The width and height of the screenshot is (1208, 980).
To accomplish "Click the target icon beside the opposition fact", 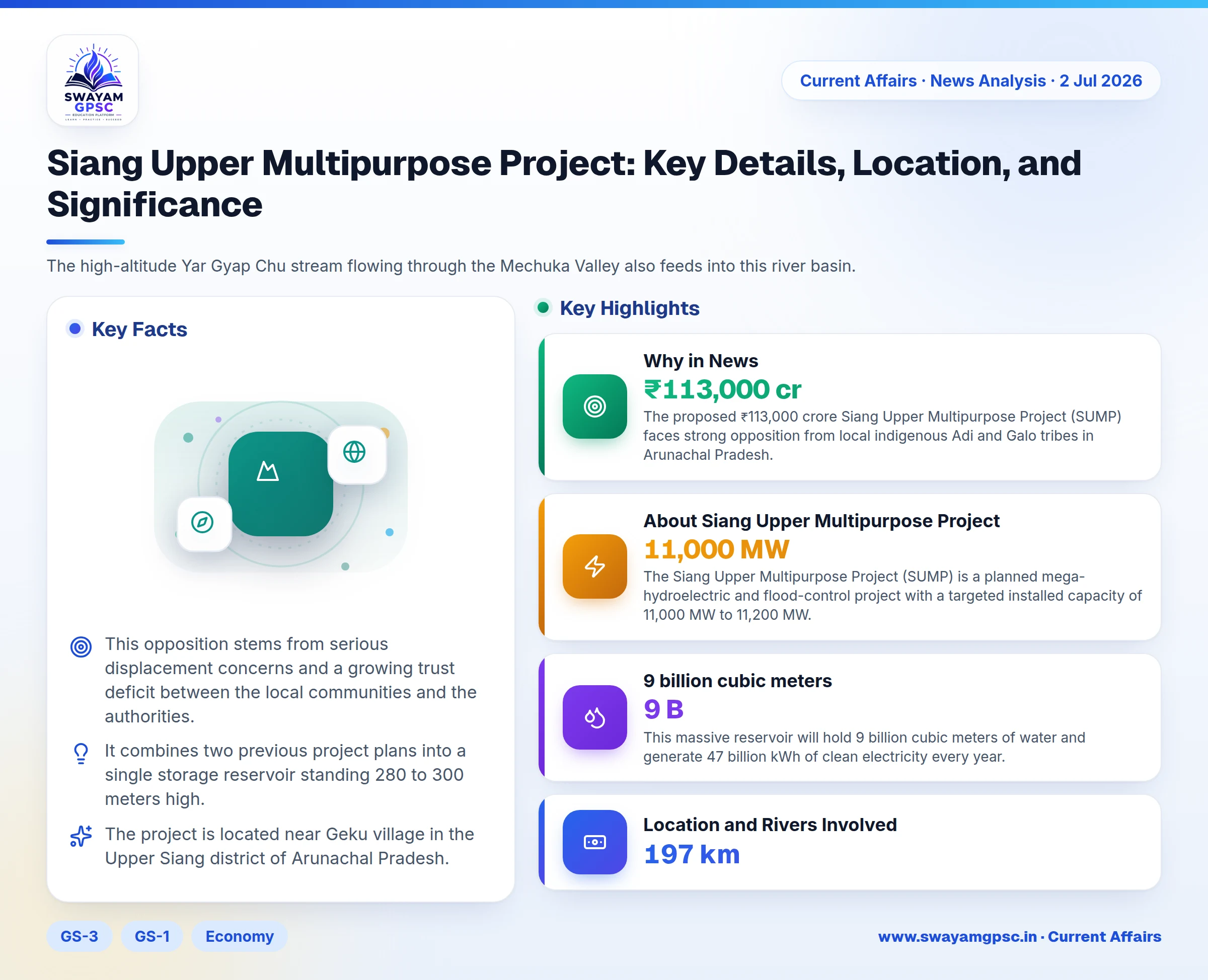I will coord(81,646).
